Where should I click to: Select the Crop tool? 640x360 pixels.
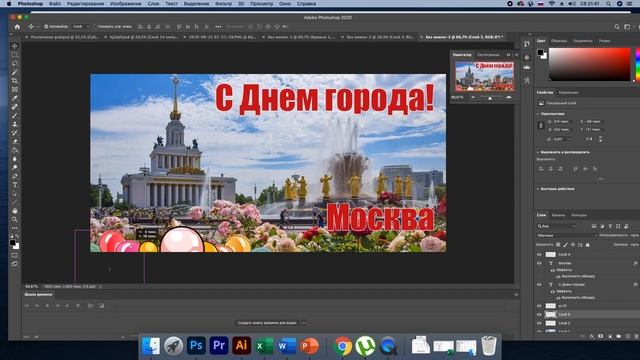click(15, 81)
